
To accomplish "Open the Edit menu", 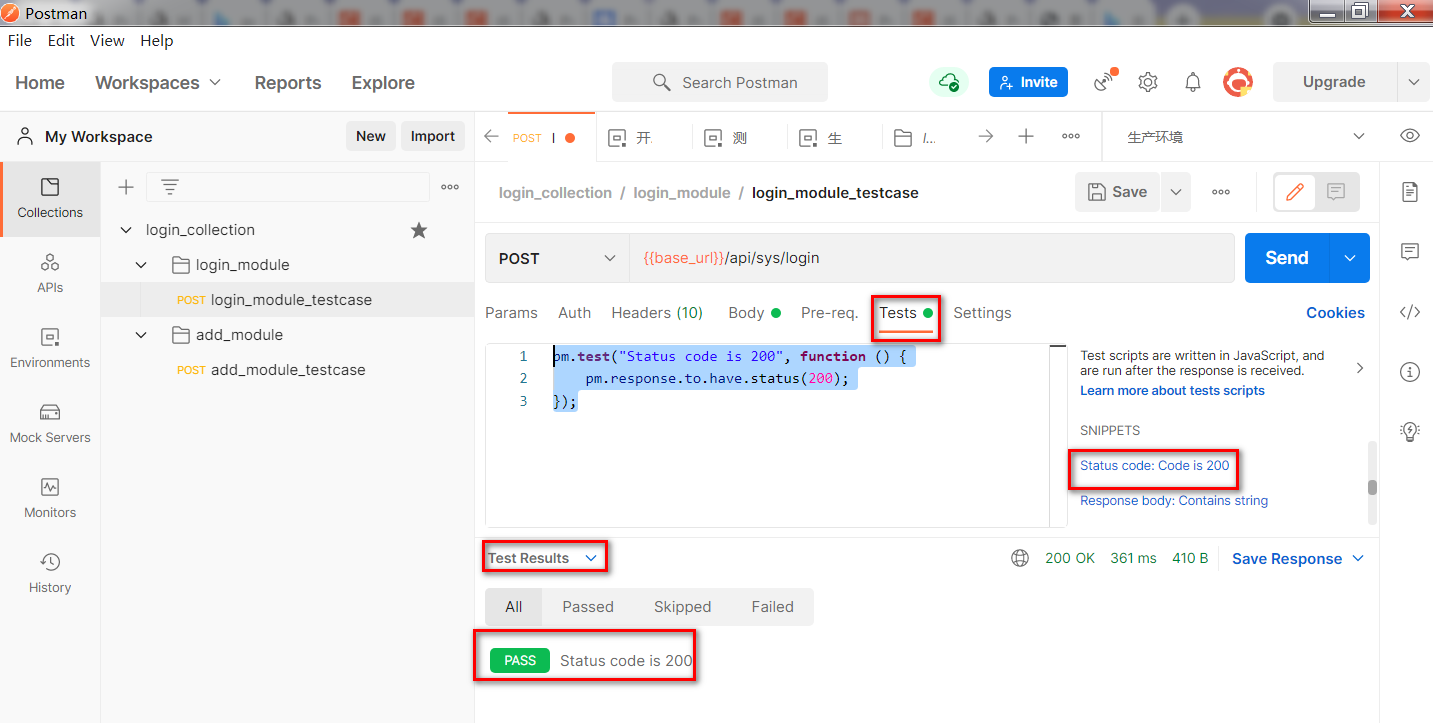I will coord(61,41).
